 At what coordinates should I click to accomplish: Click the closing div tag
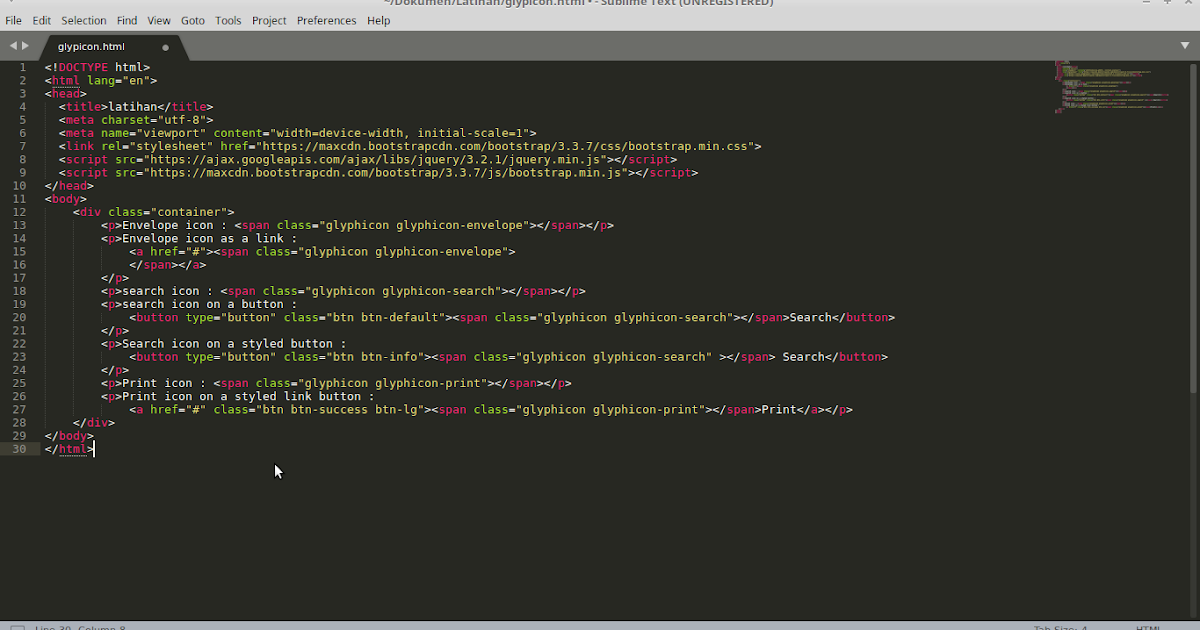tap(94, 422)
